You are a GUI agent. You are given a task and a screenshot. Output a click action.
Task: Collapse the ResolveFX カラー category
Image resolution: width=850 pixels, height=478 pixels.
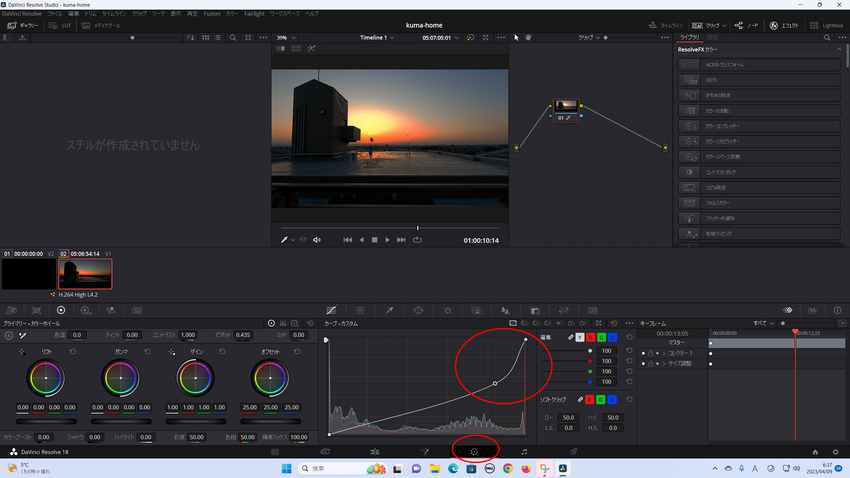pos(839,49)
